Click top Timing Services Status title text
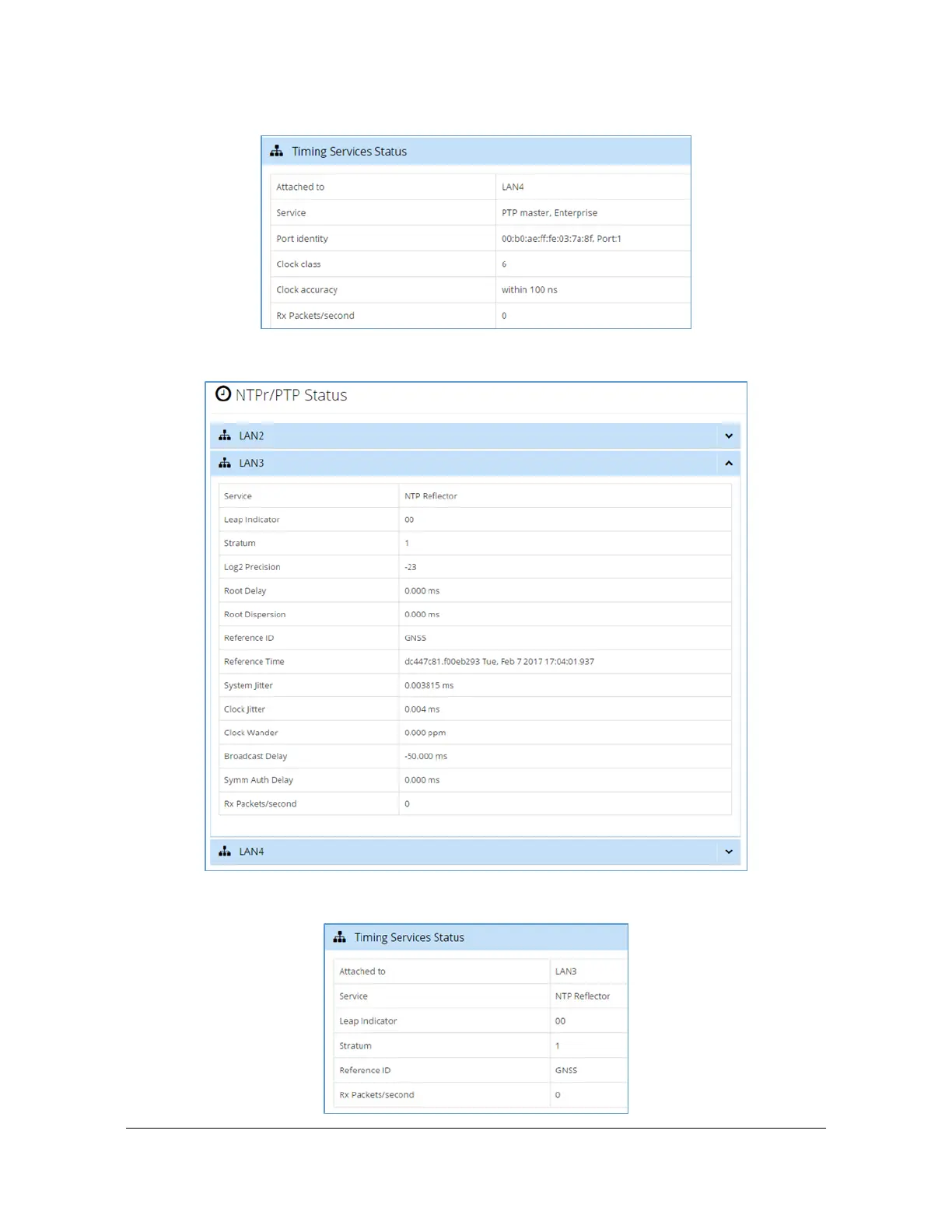 point(349,152)
